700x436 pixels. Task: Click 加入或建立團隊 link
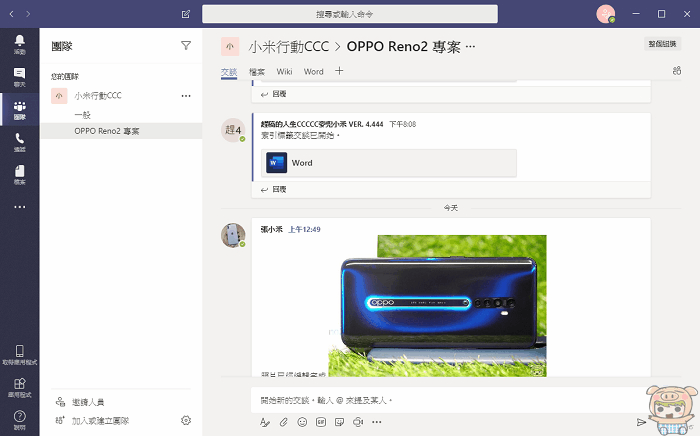click(92, 420)
